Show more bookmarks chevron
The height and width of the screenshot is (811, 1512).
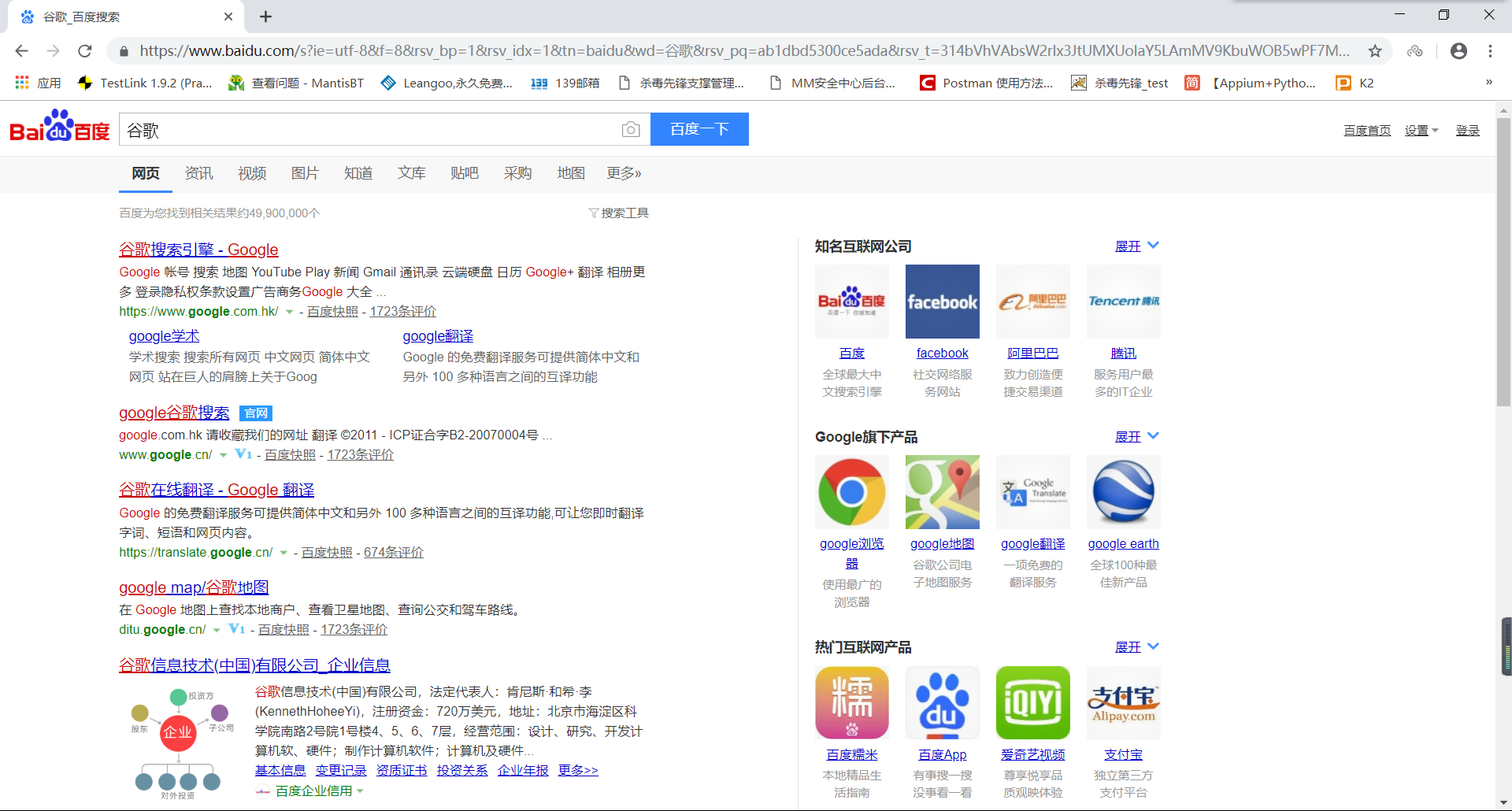coord(1488,82)
